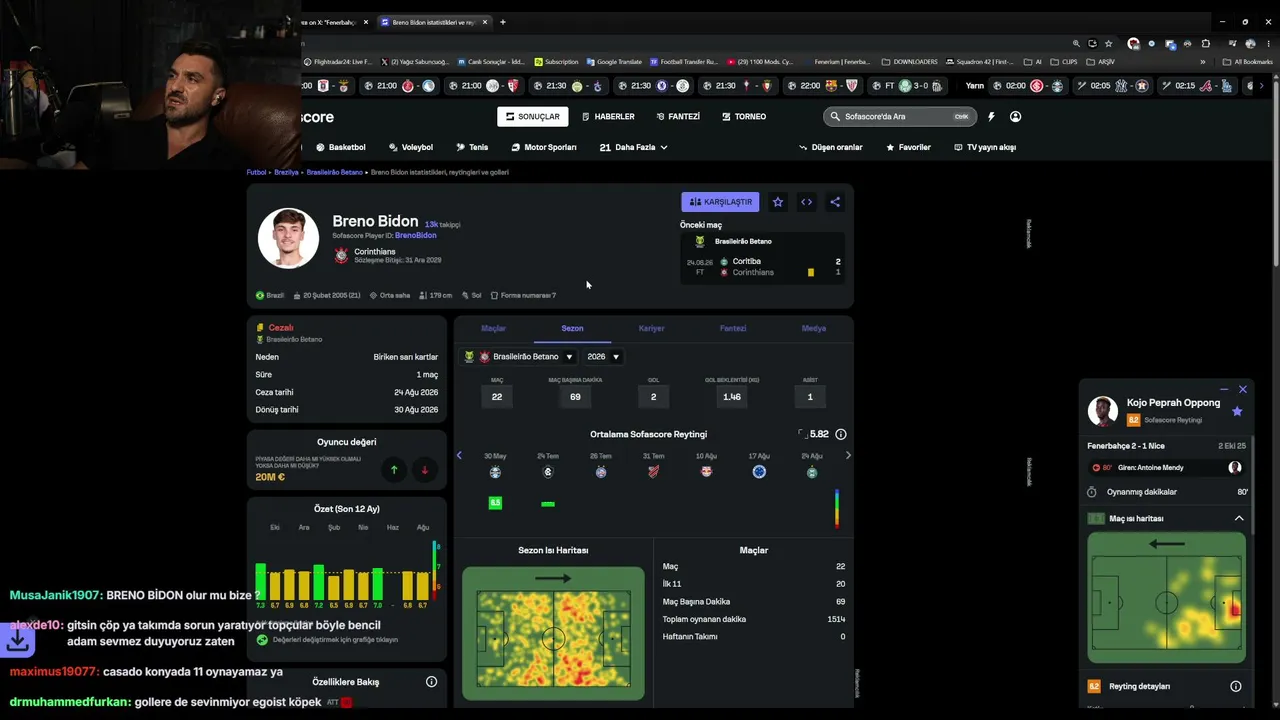The width and height of the screenshot is (1280, 720).
Task: Switch to the Kariyer tab
Action: pos(651,328)
